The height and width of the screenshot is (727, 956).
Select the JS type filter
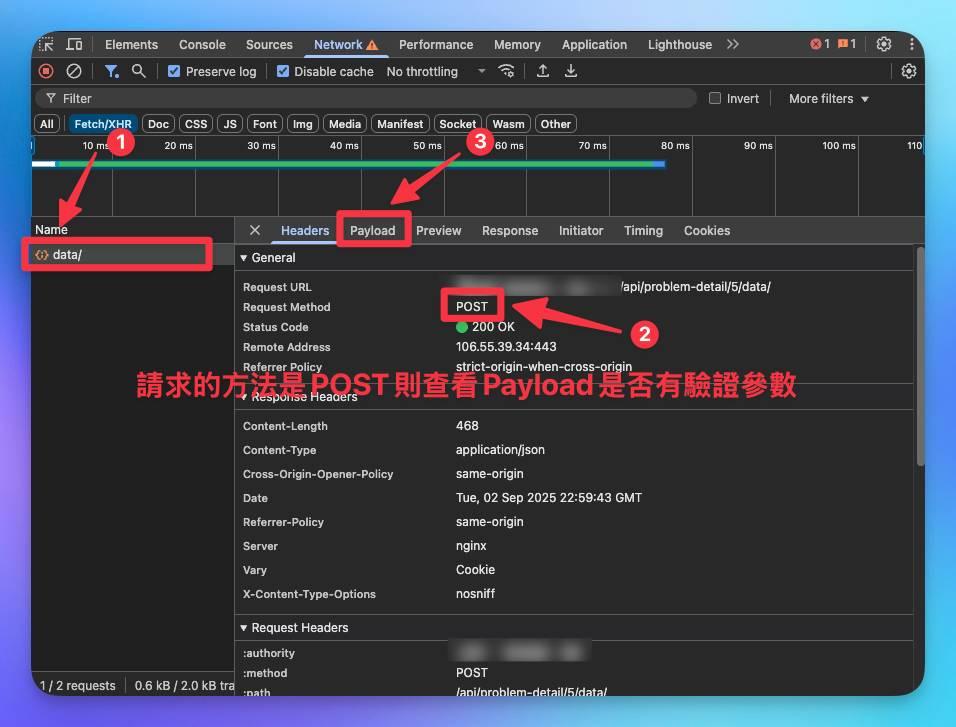(x=230, y=124)
